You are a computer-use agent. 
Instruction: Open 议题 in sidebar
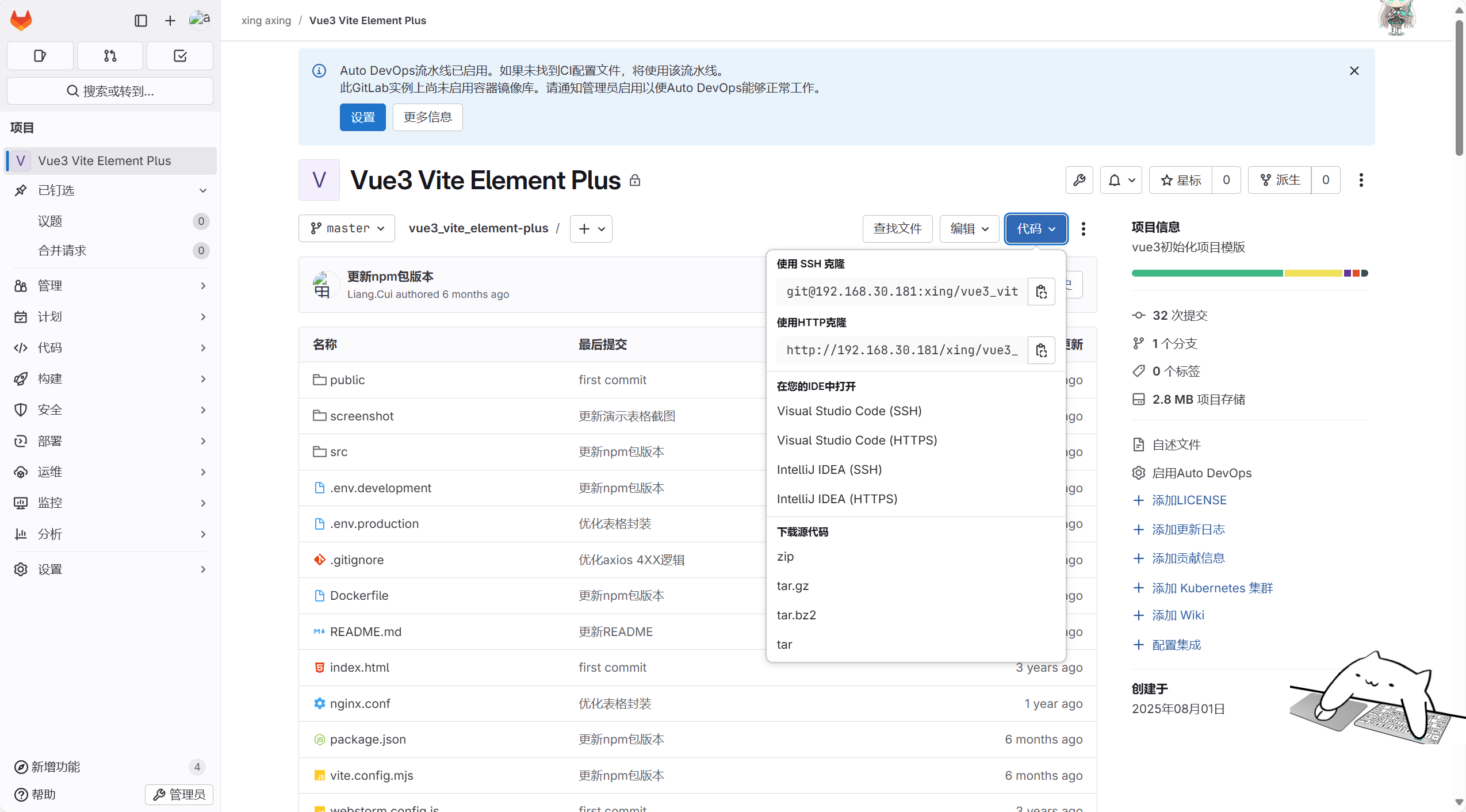110,221
